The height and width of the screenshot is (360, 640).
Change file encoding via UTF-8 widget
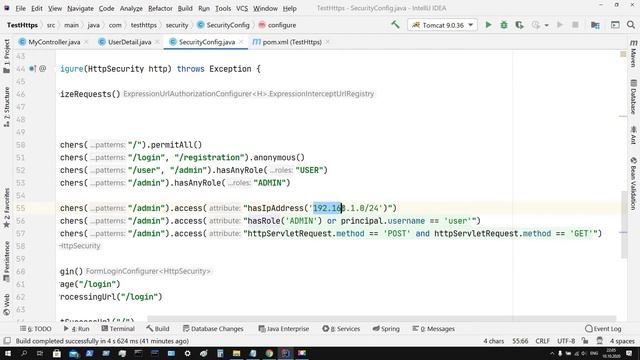pyautogui.click(x=566, y=341)
